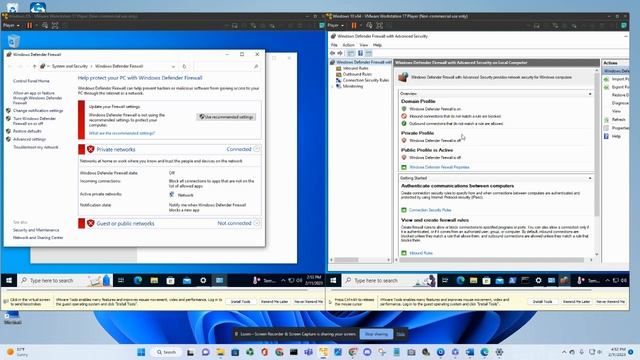The height and width of the screenshot is (360, 640).
Task: Open Start menu in right VM taskbar
Action: point(333,280)
